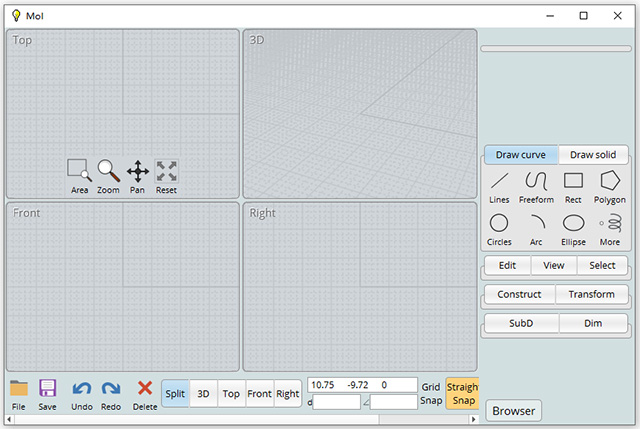Activate the Circles tool
Image resolution: width=640 pixels, height=429 pixels.
coord(499,227)
